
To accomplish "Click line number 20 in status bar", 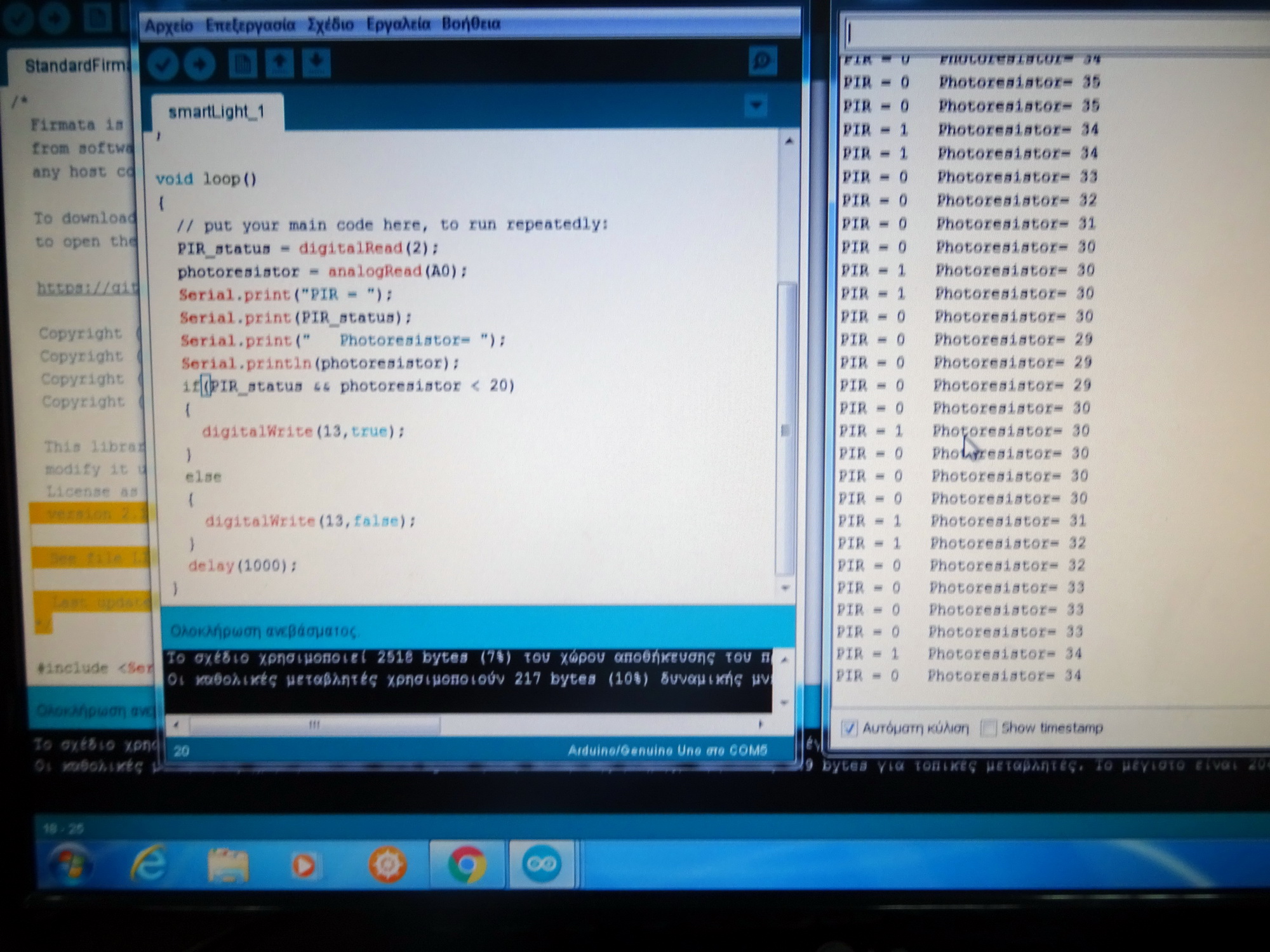I will coord(182,751).
